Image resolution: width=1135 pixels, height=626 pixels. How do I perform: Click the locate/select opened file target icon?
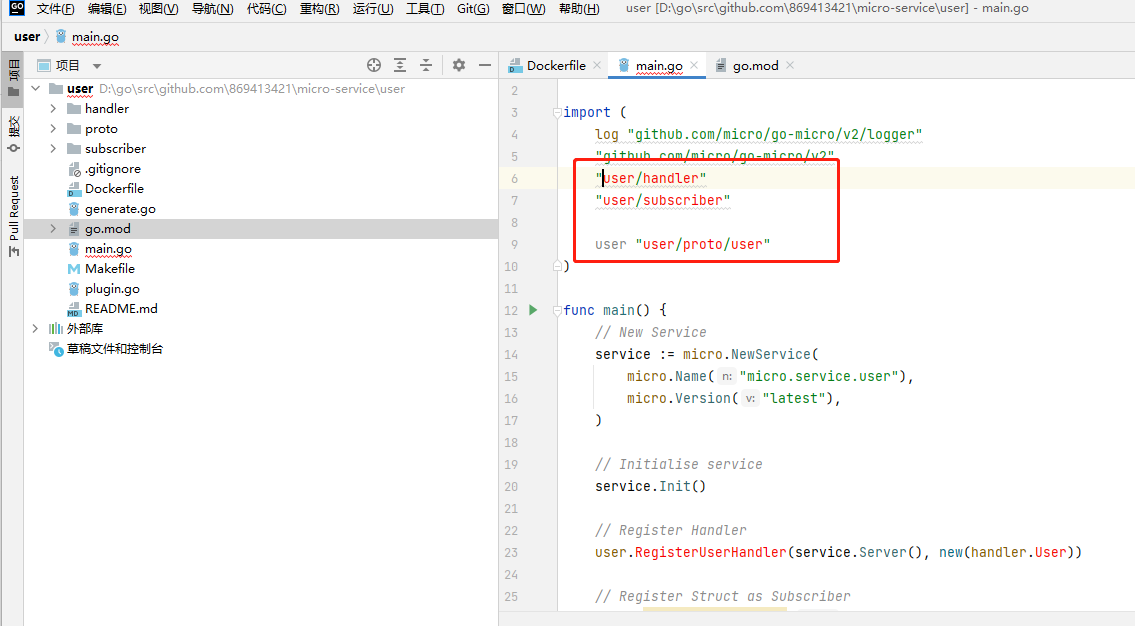(374, 65)
